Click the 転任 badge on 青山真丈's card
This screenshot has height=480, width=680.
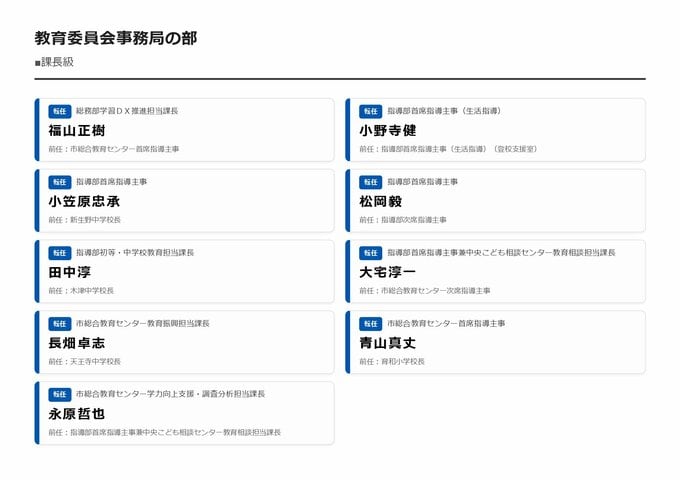(370, 324)
